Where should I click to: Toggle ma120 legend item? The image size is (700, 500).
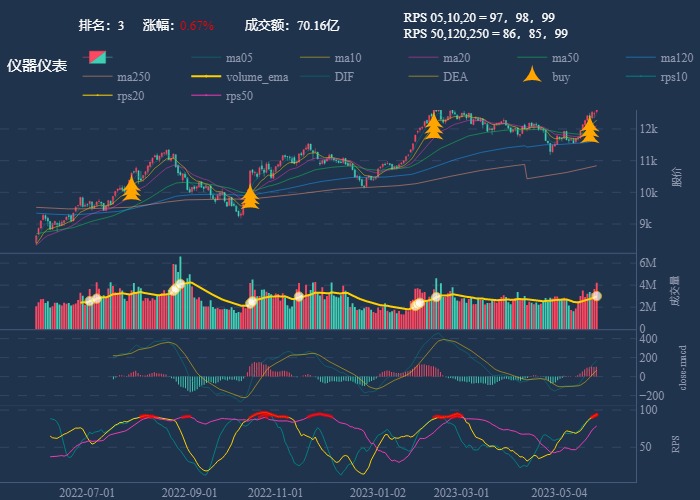point(677,57)
